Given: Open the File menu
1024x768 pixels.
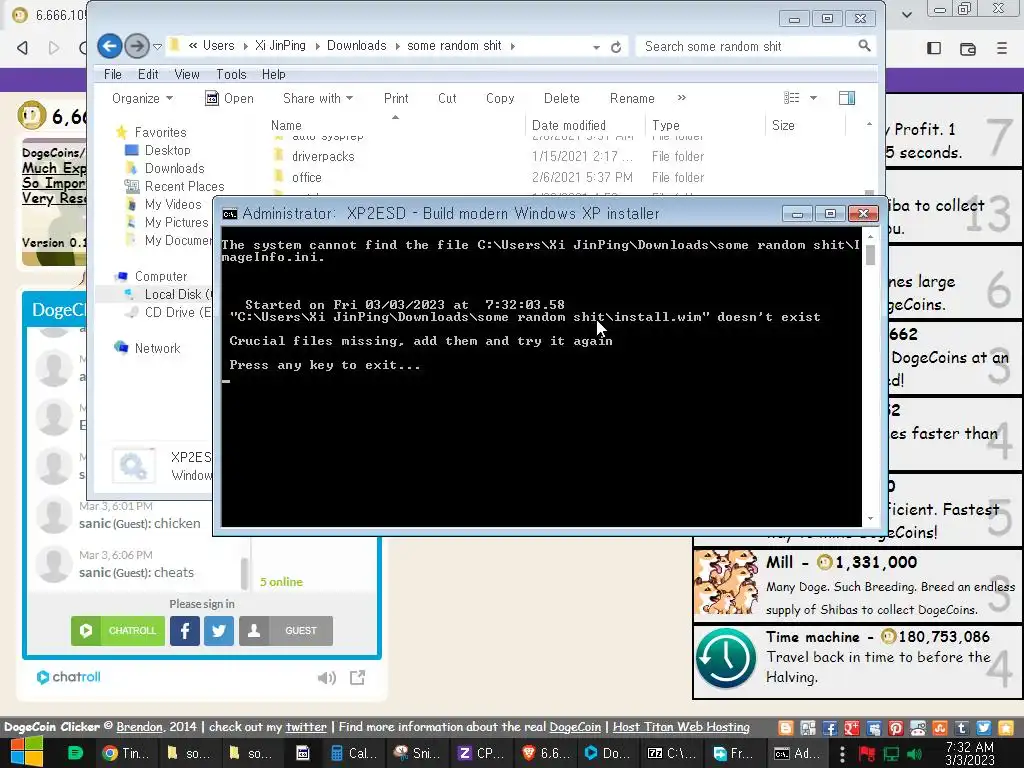Looking at the screenshot, I should (x=113, y=74).
